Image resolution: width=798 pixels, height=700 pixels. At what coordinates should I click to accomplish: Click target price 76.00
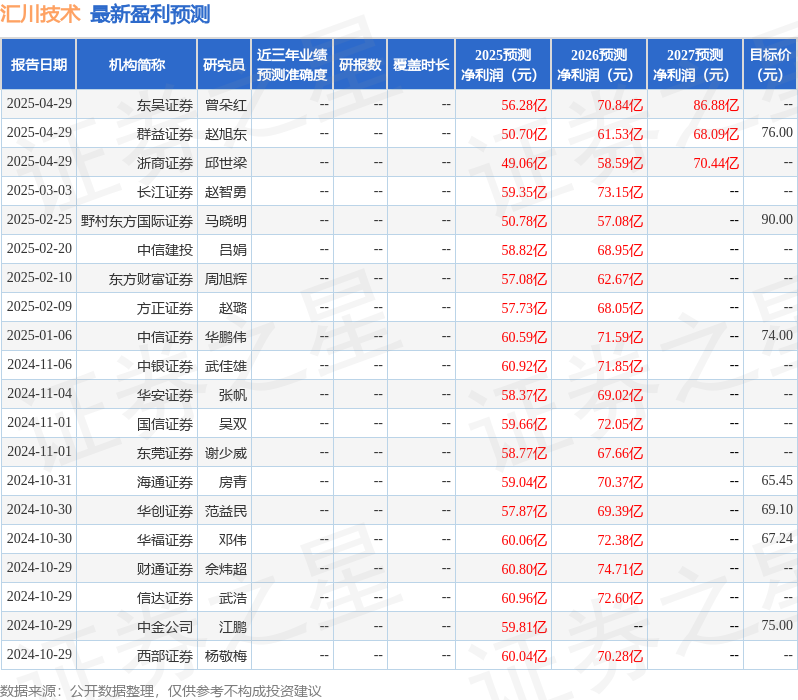(777, 132)
